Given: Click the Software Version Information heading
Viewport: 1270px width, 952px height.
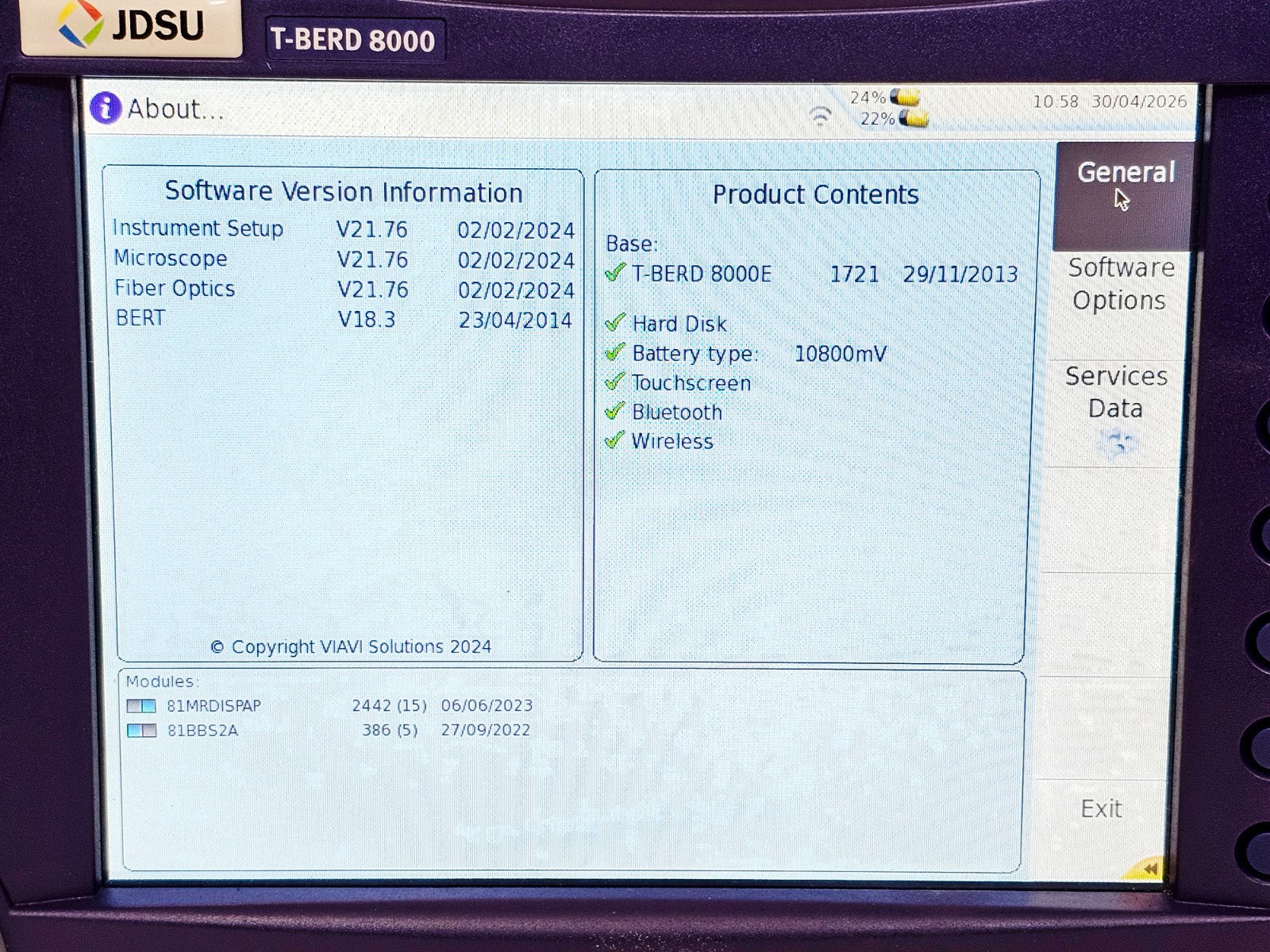Looking at the screenshot, I should (x=344, y=192).
